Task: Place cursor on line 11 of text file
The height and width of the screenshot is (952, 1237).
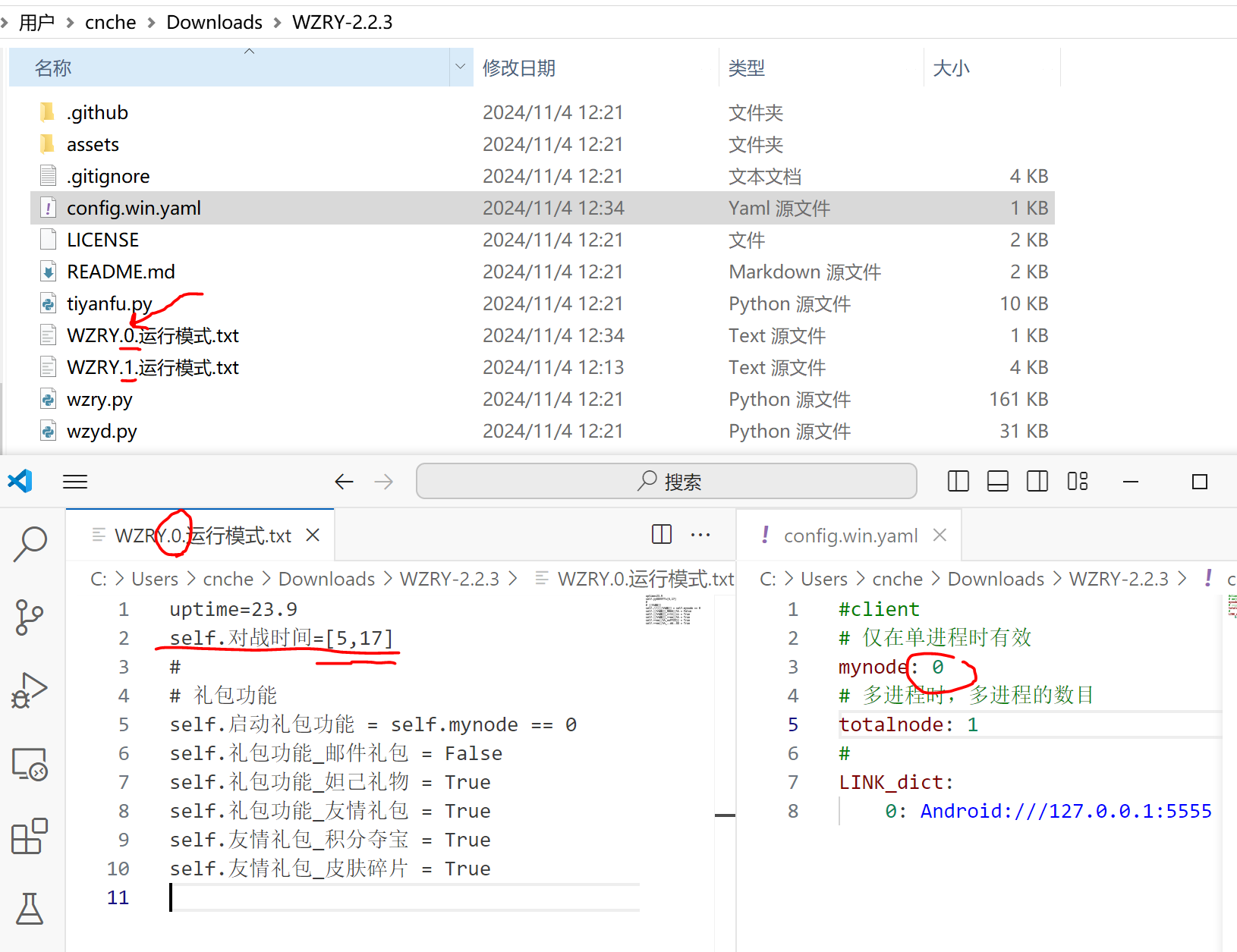Action: point(404,897)
